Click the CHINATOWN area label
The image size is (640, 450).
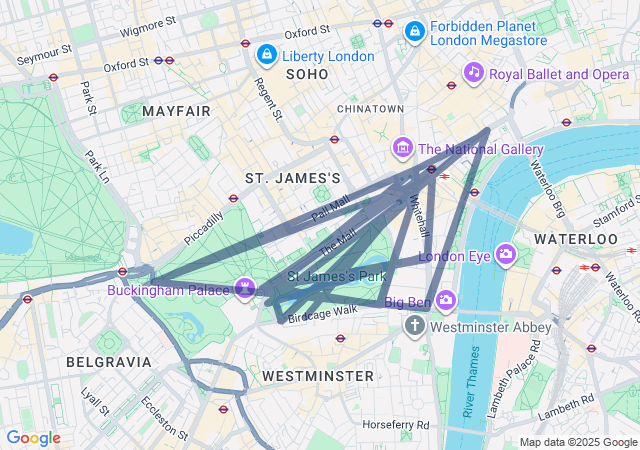pyautogui.click(x=370, y=109)
